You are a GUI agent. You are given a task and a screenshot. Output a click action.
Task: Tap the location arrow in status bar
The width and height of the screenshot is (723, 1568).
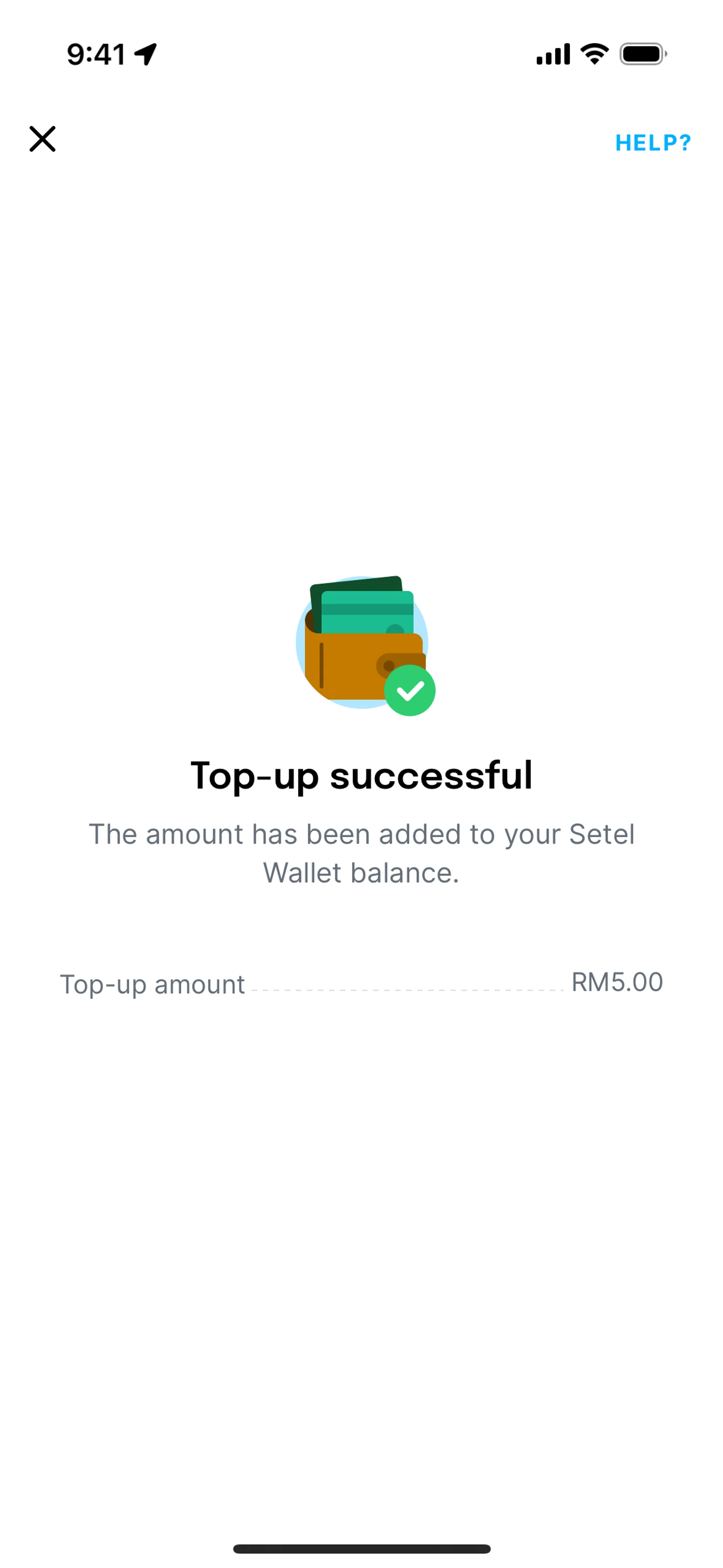[146, 54]
